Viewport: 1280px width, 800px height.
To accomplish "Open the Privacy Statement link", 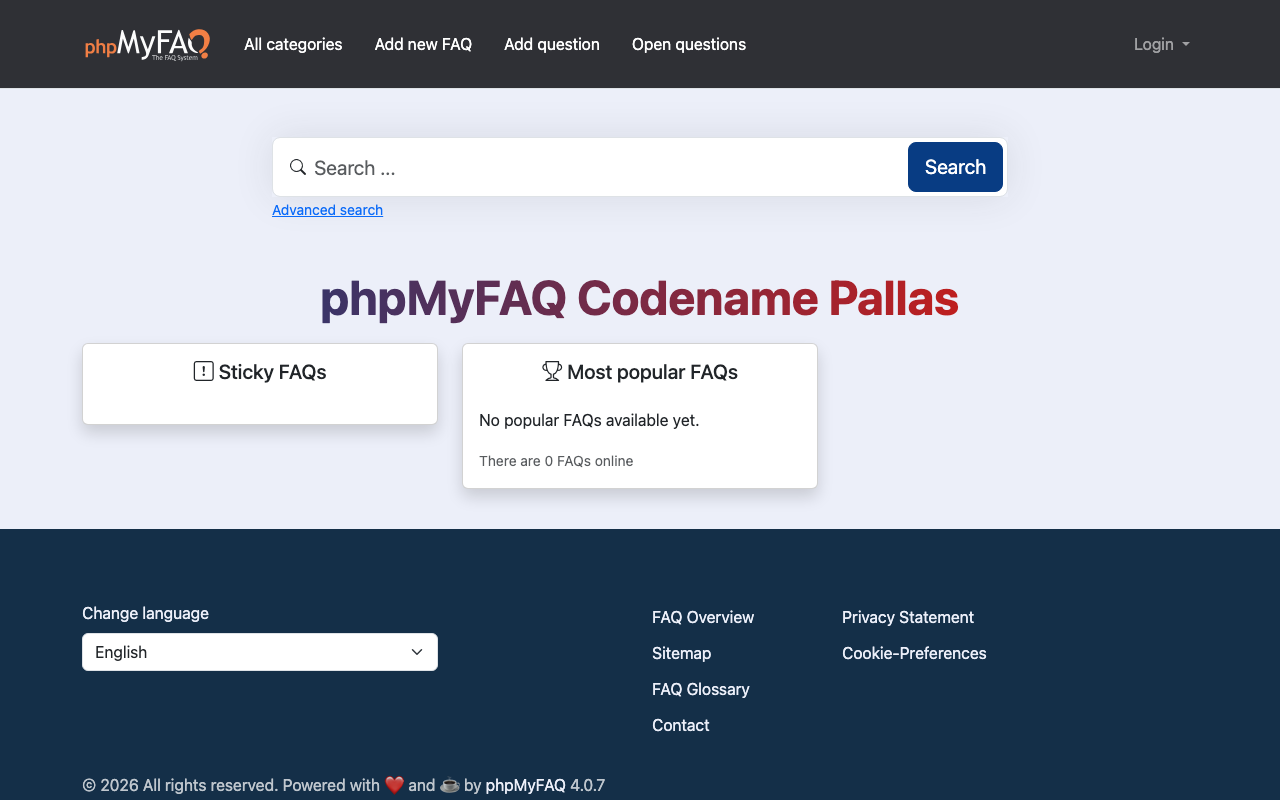I will 908,617.
